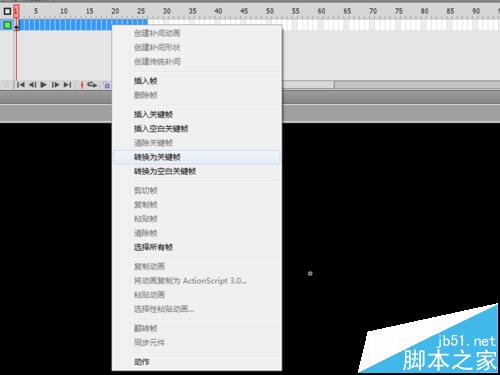Go to the last frame button

[x=67, y=85]
